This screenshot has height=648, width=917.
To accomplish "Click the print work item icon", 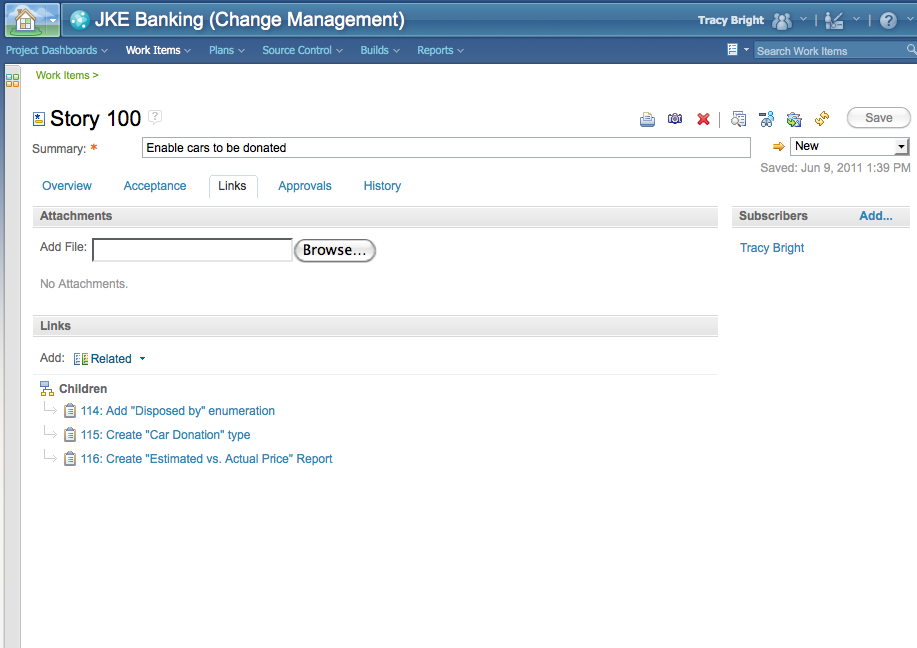I will [x=647, y=119].
